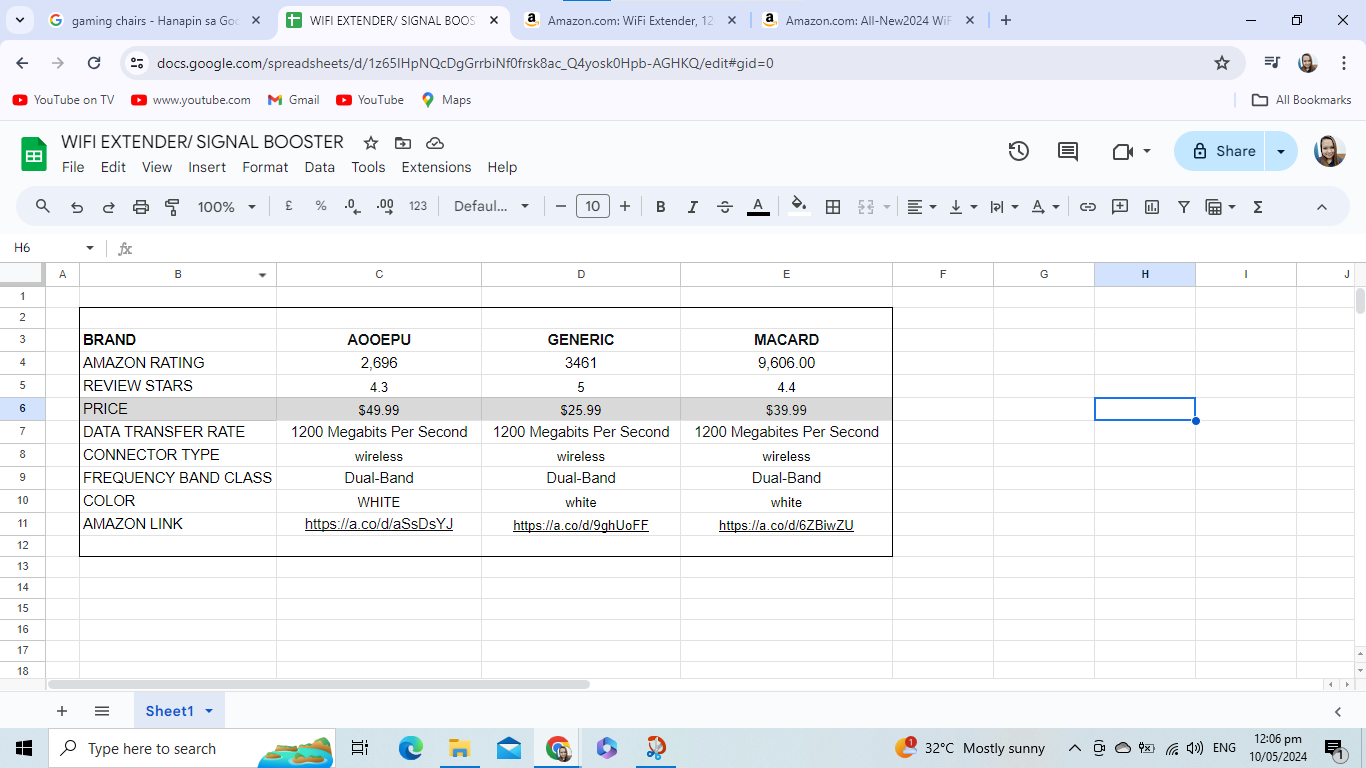Open Sheet1 tab options arrow
The height and width of the screenshot is (768, 1366).
pyautogui.click(x=209, y=711)
